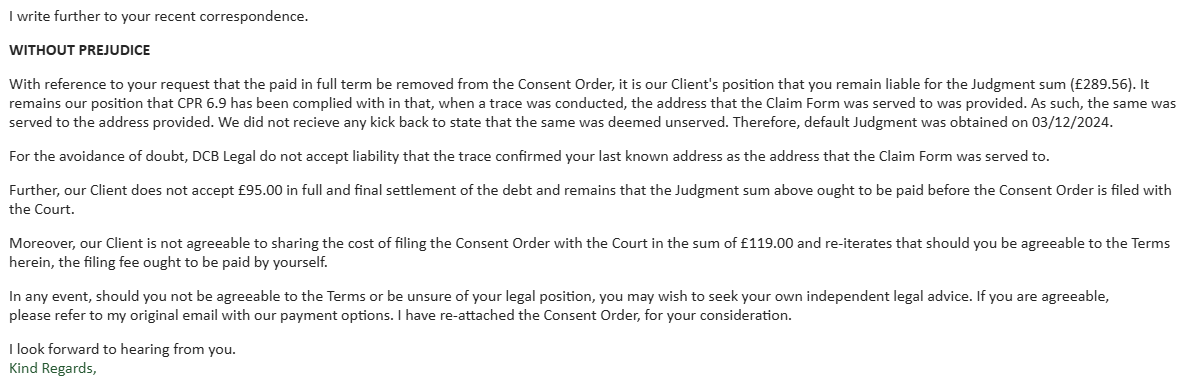1184x389 pixels.
Task: Click the CPR 6.9 rule reference
Action: 202,103
